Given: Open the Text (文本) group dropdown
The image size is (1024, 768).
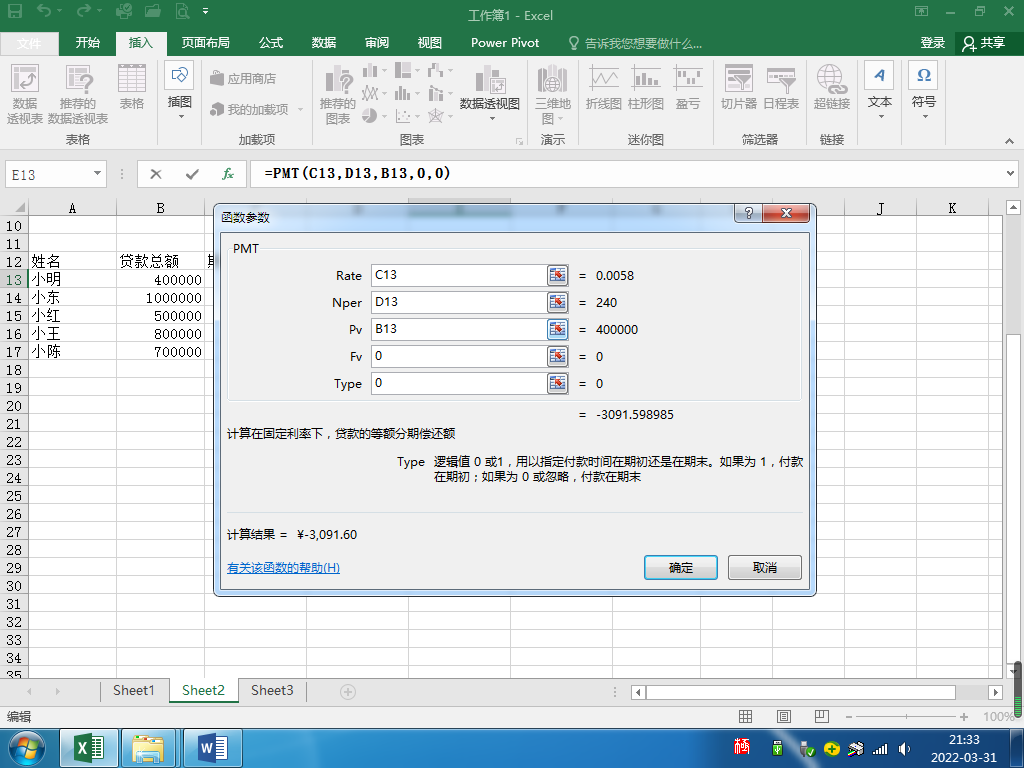Looking at the screenshot, I should click(x=880, y=91).
